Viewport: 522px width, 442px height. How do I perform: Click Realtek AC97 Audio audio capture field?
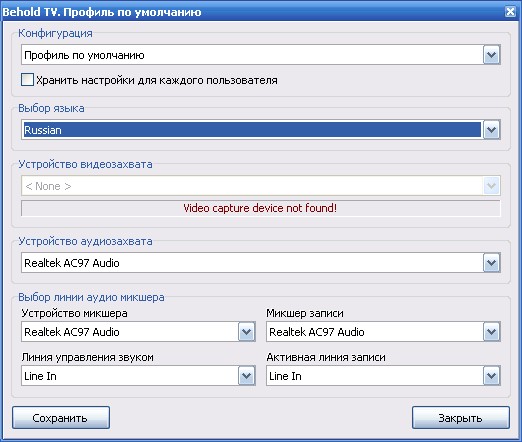coord(252,263)
